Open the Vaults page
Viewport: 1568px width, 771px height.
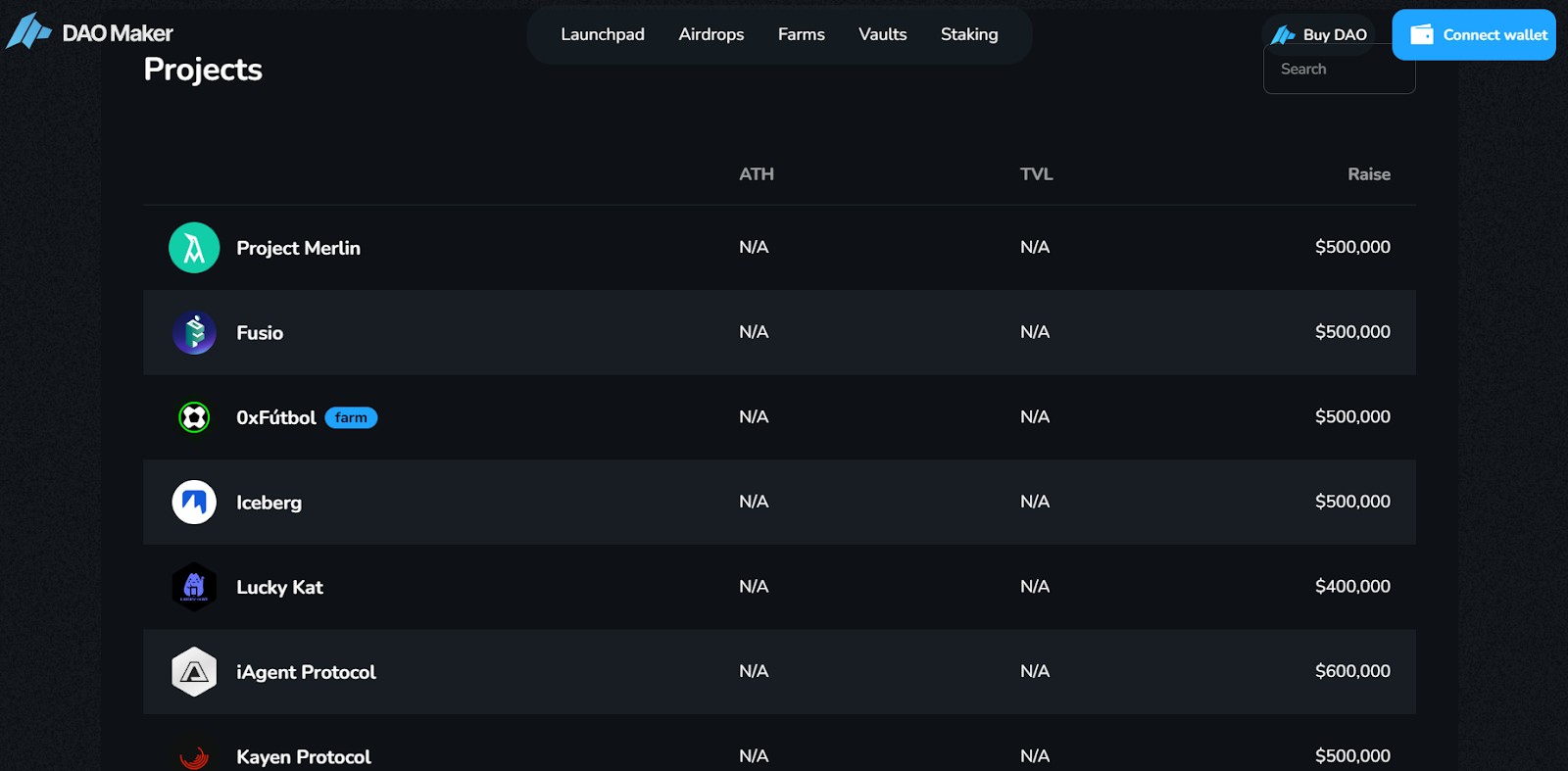pyautogui.click(x=883, y=34)
